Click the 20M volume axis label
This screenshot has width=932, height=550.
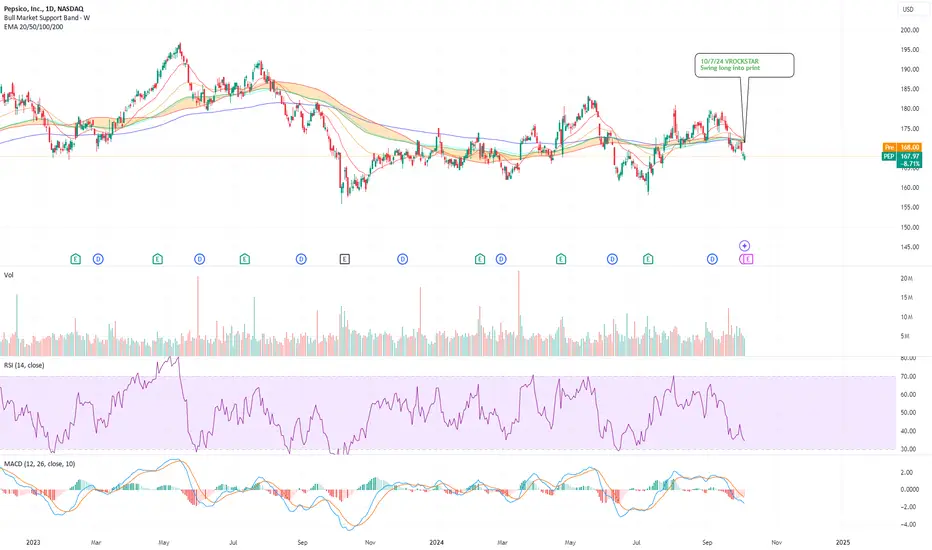906,278
